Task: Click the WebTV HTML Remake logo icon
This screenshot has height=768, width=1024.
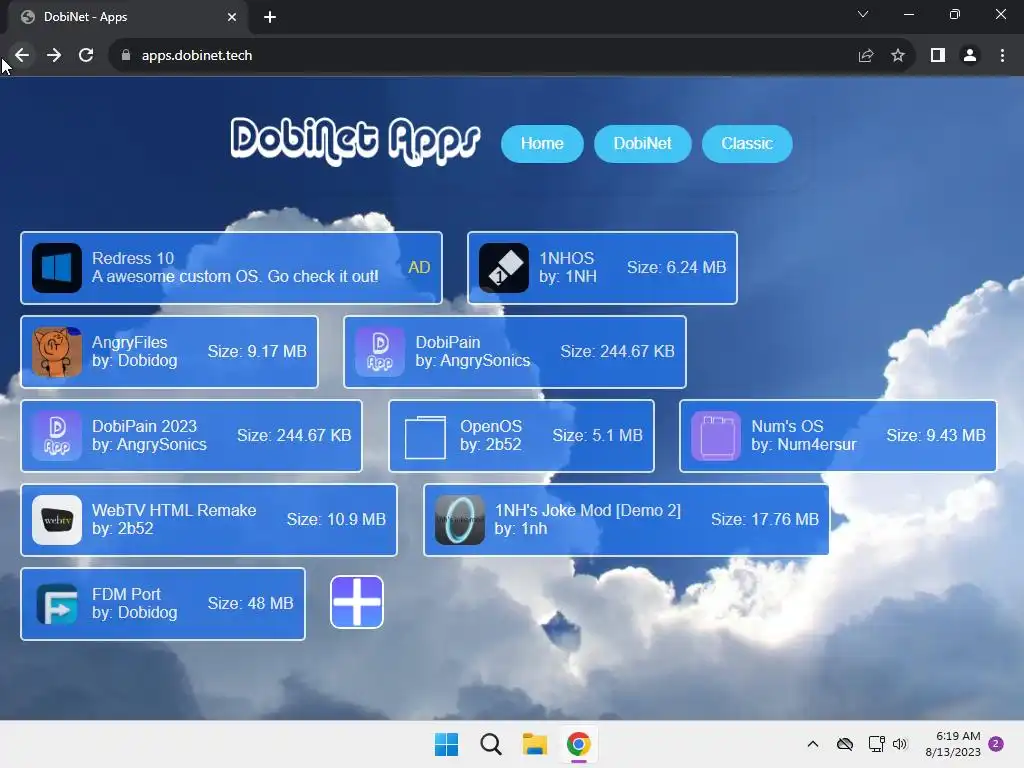Action: [x=57, y=520]
